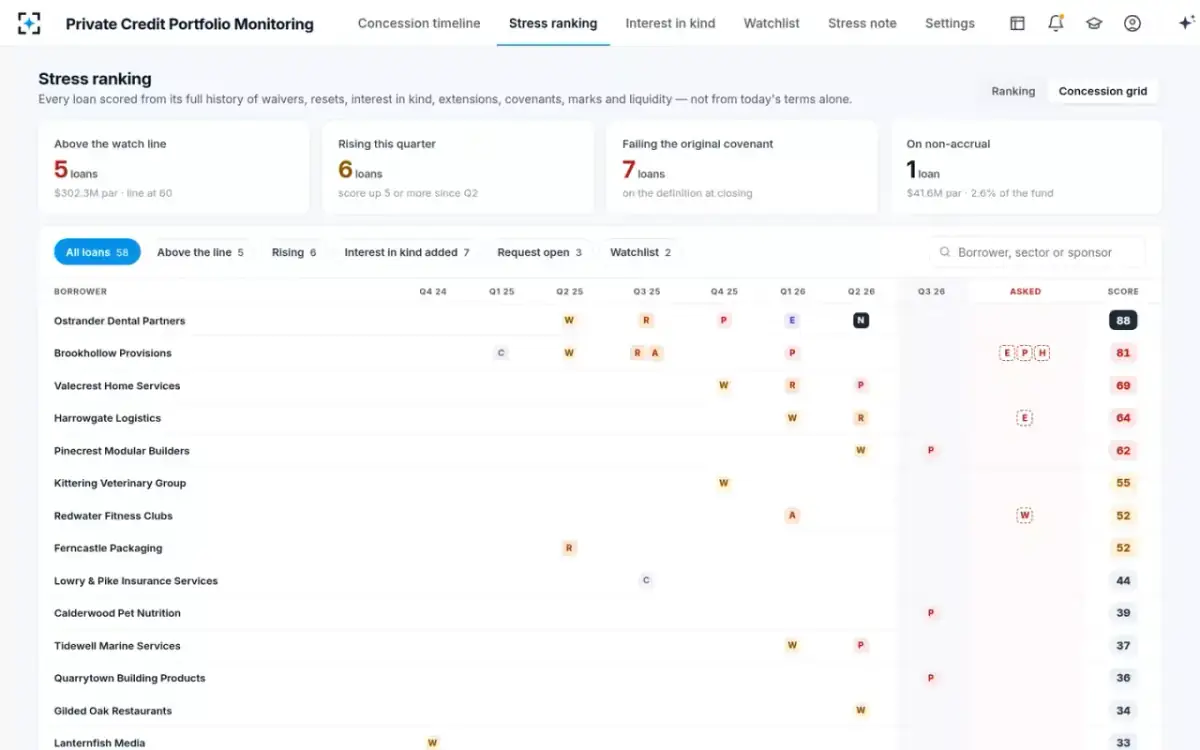Click Redwater's asked W marker

[x=1024, y=515]
